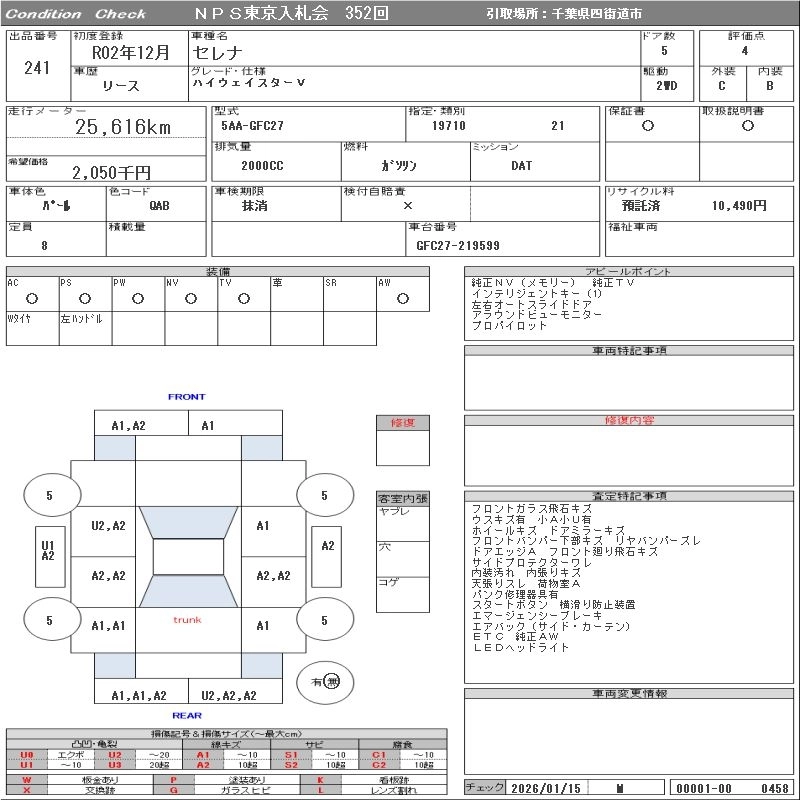Click the '有 無' oval indicator
Viewport: 800px width, 800px height.
pos(325,682)
